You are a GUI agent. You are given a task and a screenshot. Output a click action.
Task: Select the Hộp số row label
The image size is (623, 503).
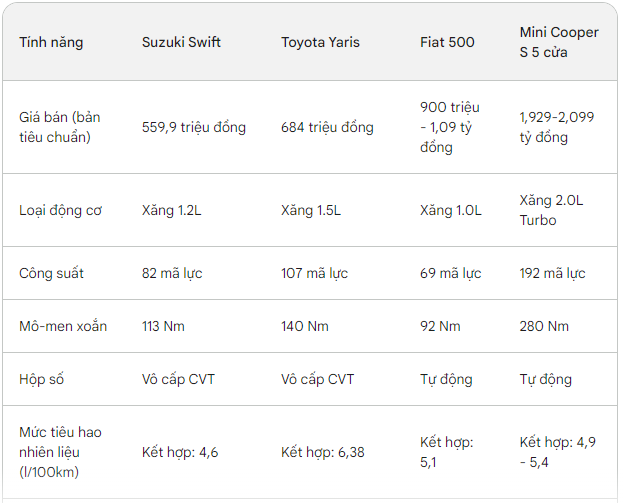(x=41, y=379)
